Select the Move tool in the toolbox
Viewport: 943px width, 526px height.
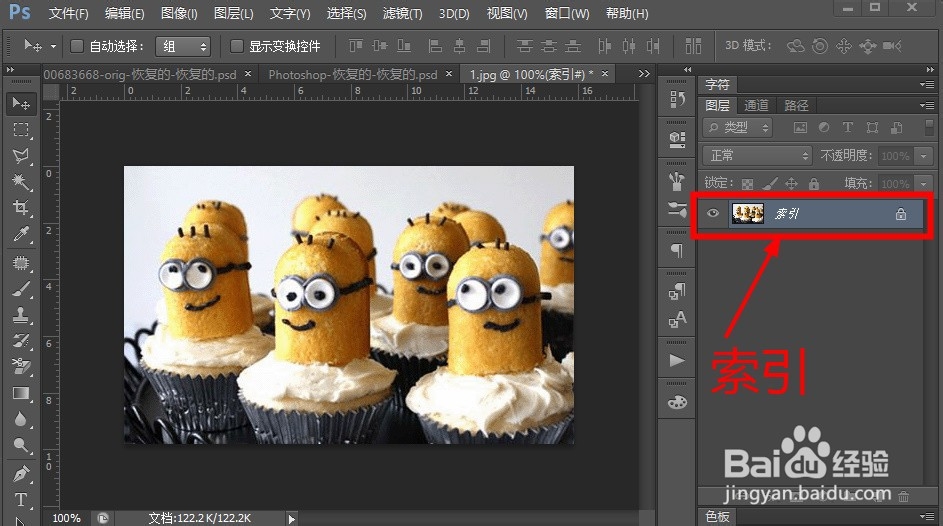tap(21, 104)
